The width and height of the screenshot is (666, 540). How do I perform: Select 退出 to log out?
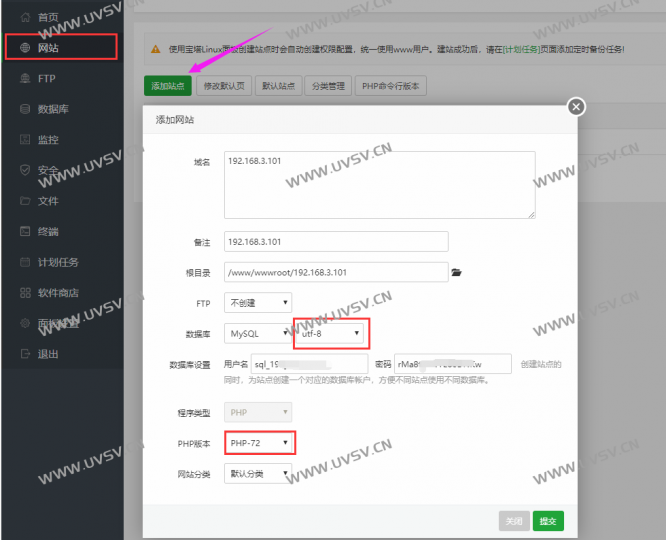(48, 354)
